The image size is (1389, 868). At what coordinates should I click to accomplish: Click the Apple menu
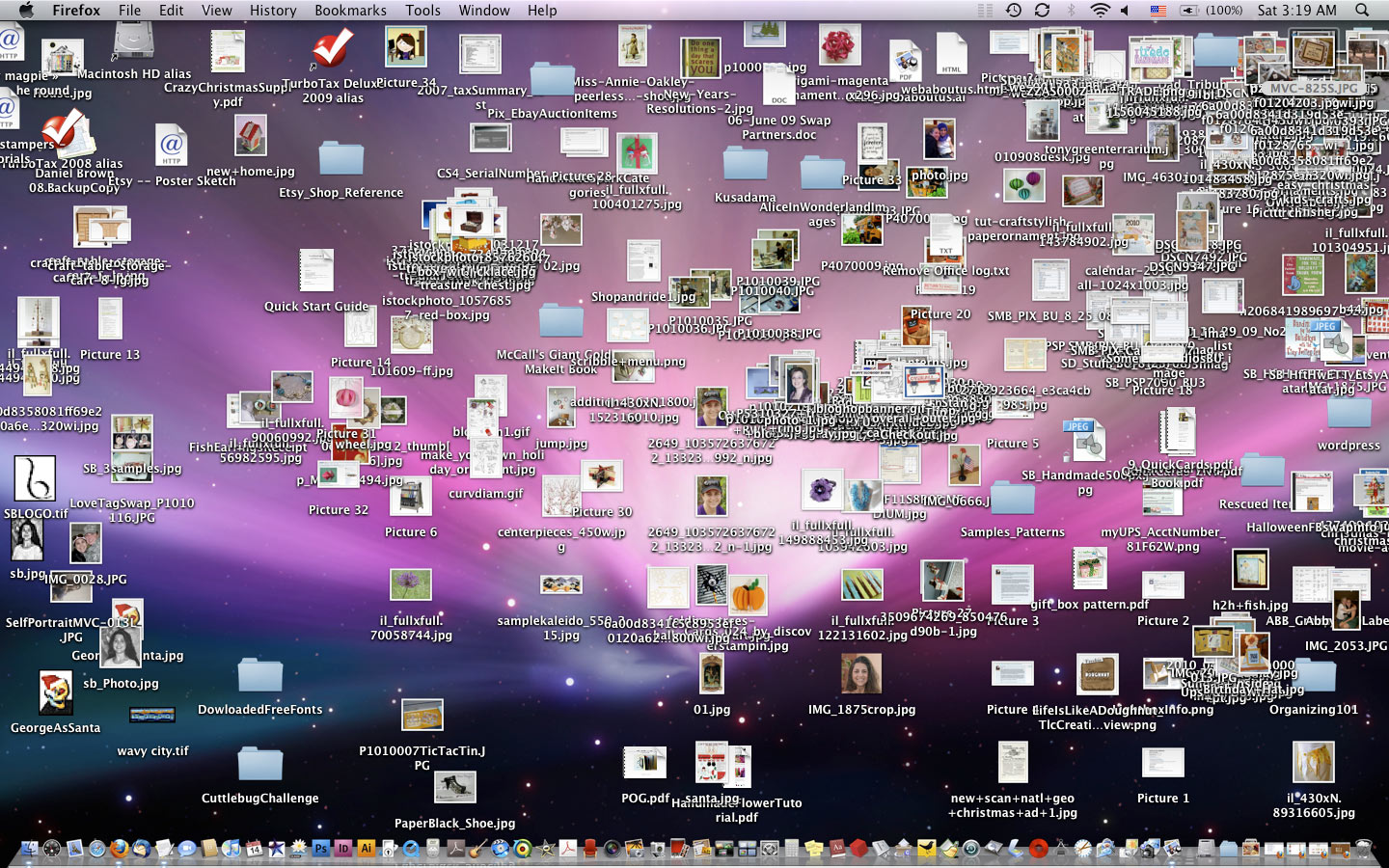point(26,11)
